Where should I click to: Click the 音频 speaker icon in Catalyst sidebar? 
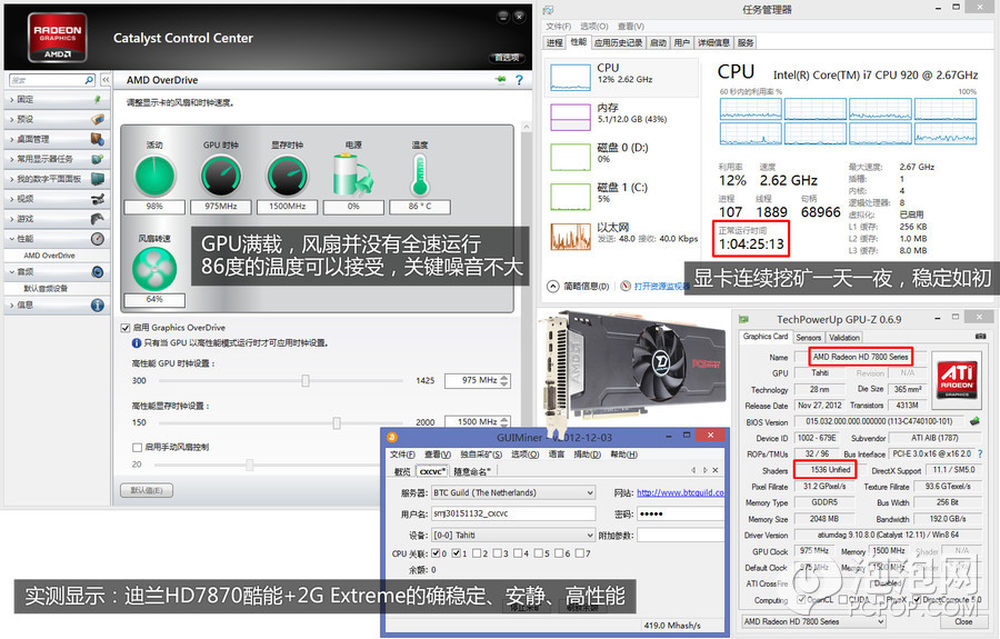click(x=97, y=272)
